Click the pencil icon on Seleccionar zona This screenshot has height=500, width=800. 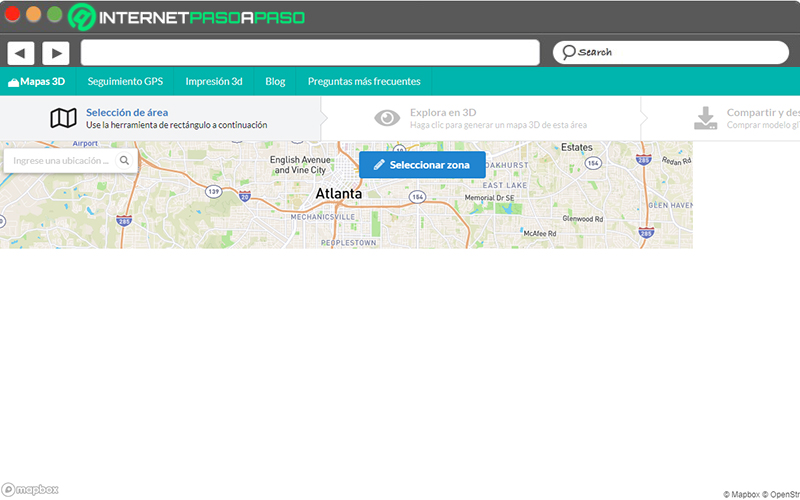(x=379, y=164)
